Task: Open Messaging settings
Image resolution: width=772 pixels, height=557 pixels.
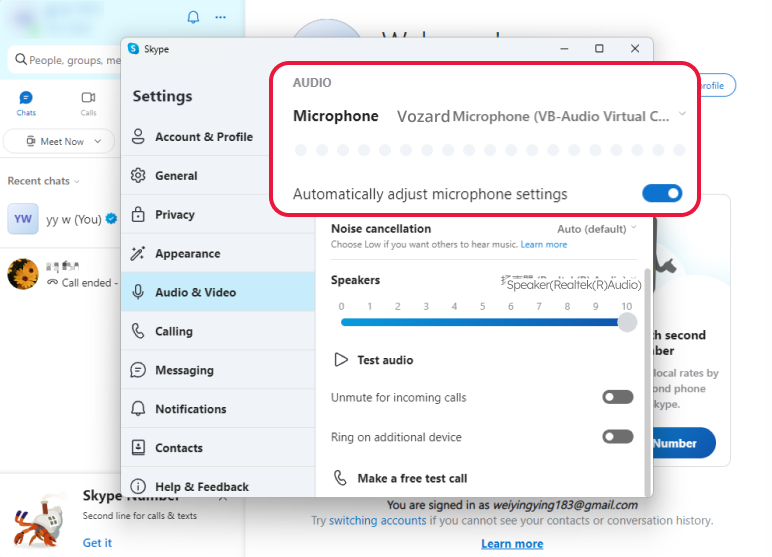Action: tap(218, 370)
